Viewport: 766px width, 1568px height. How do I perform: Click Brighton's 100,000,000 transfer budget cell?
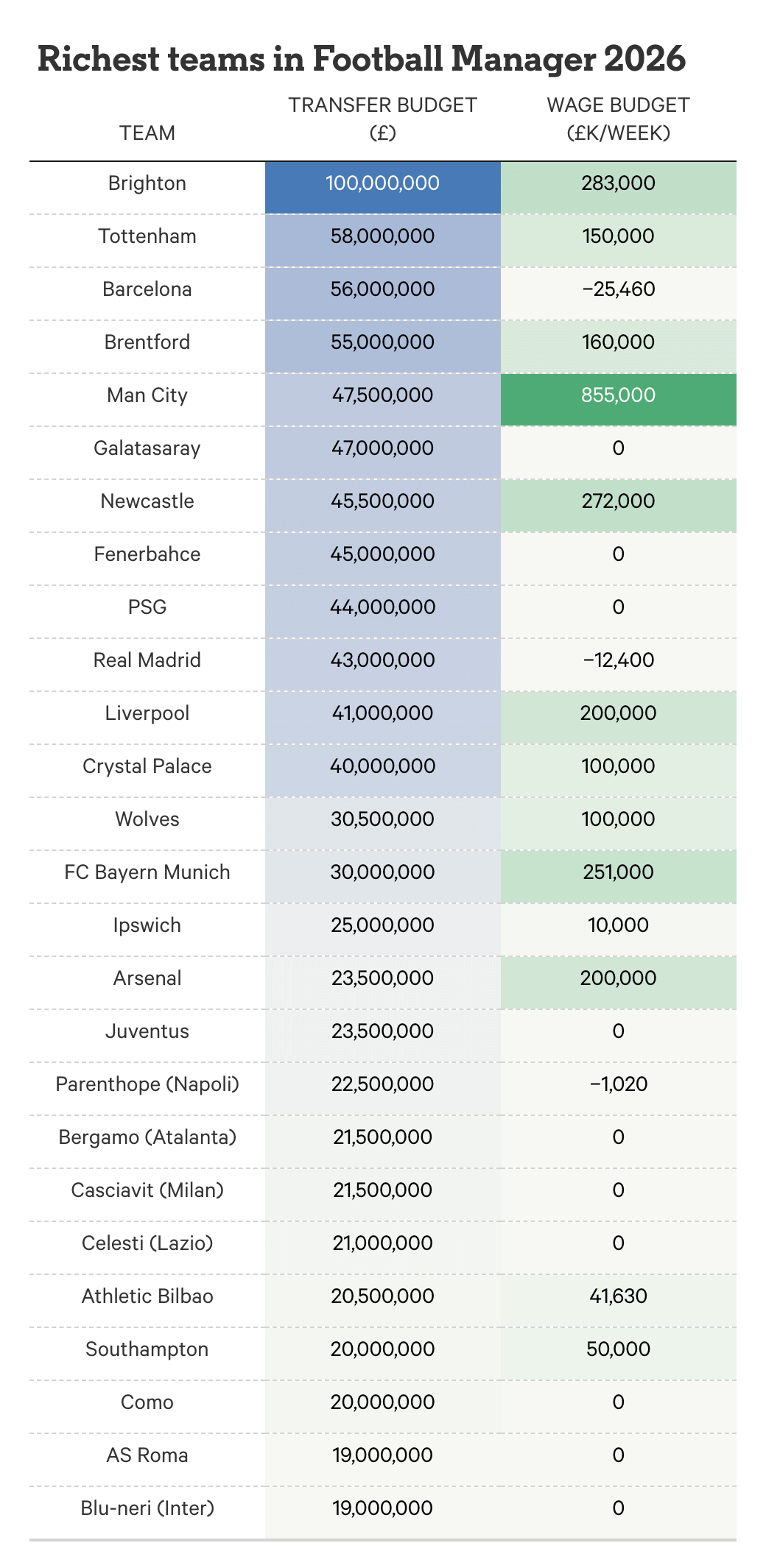382,183
